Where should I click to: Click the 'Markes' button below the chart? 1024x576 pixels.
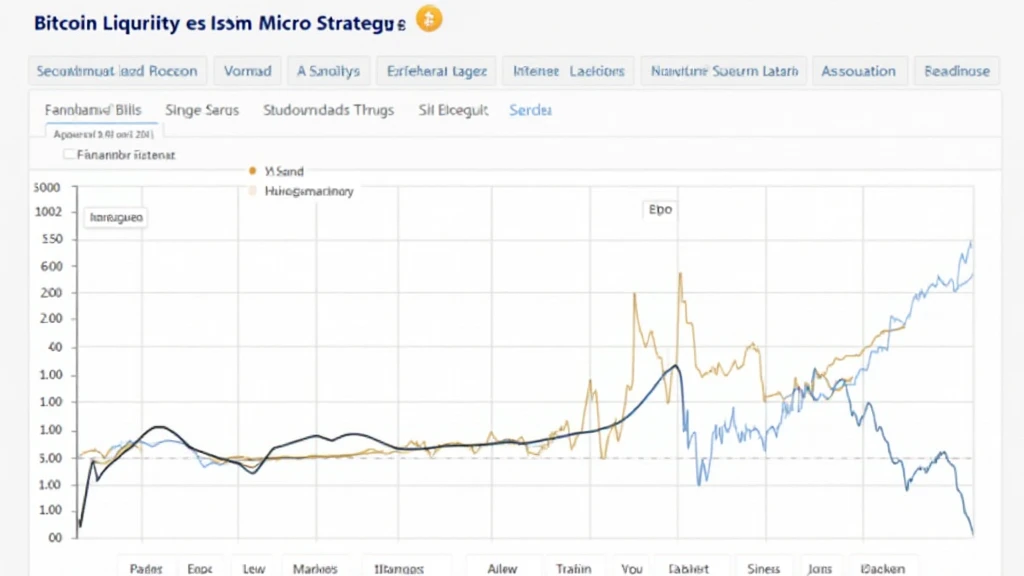[x=315, y=567]
